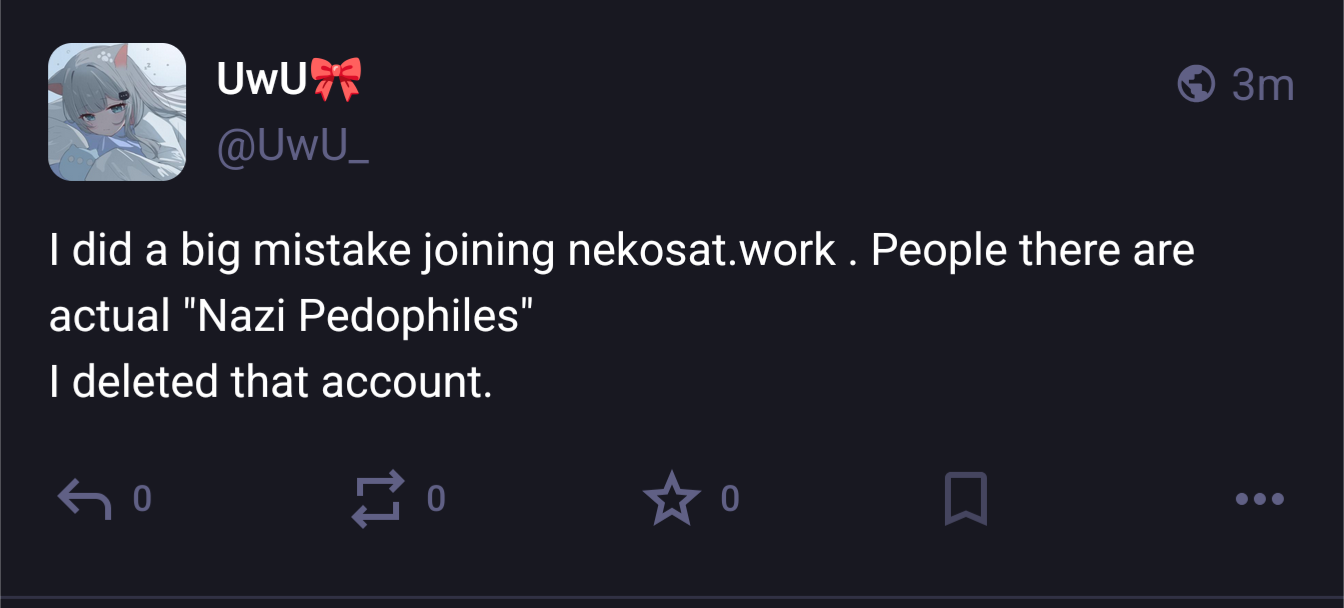The width and height of the screenshot is (1344, 608).
Task: Open profile via UwU display name
Action: pyautogui.click(x=261, y=80)
